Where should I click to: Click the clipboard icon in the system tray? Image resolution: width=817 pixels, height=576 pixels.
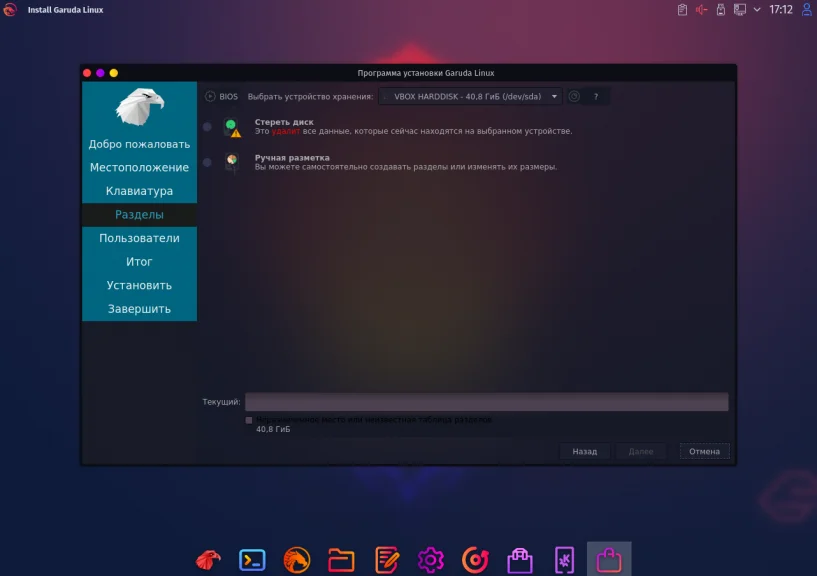682,10
